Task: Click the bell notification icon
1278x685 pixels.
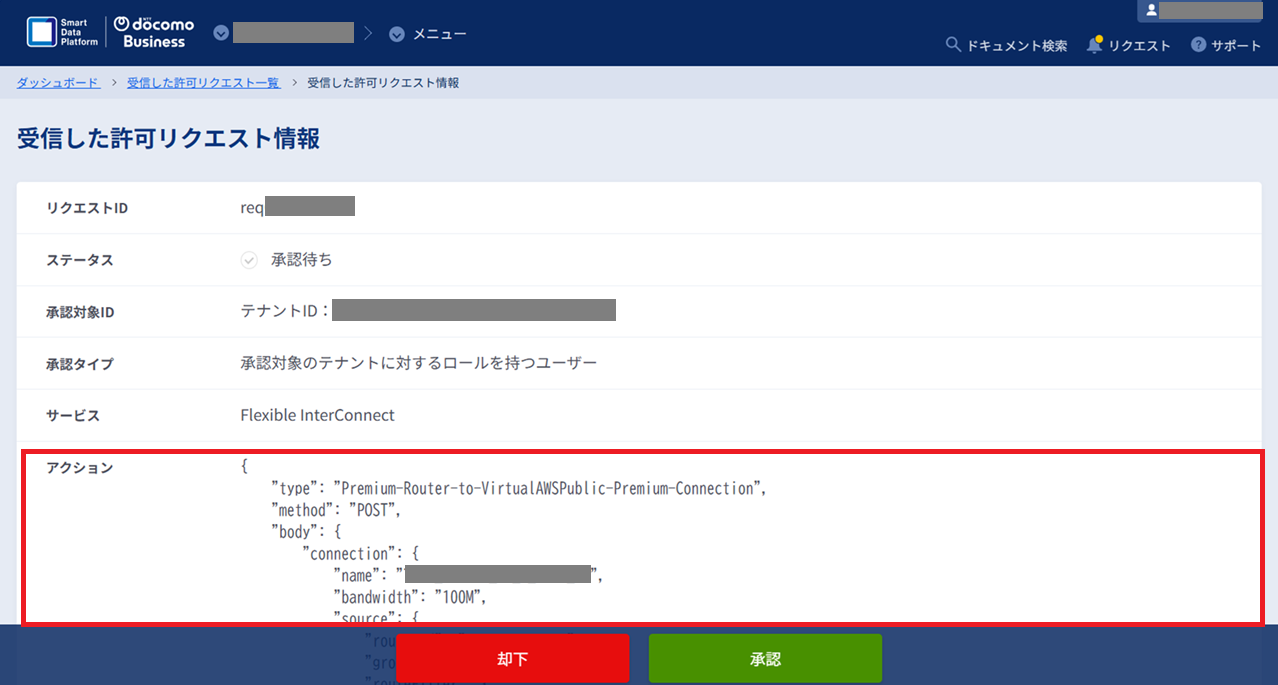Action: pyautogui.click(x=1095, y=45)
